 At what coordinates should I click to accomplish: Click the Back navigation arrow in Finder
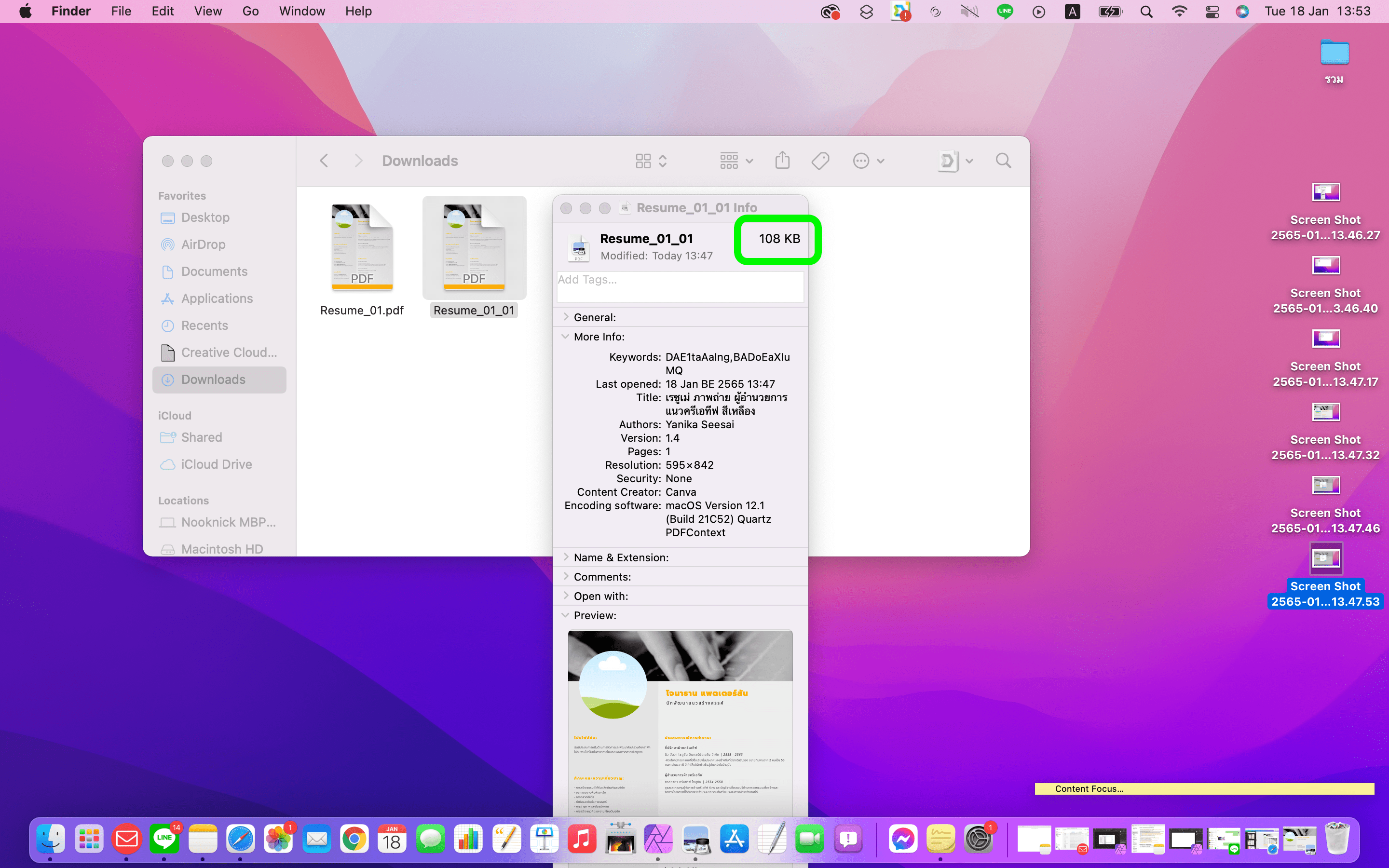pyautogui.click(x=324, y=161)
